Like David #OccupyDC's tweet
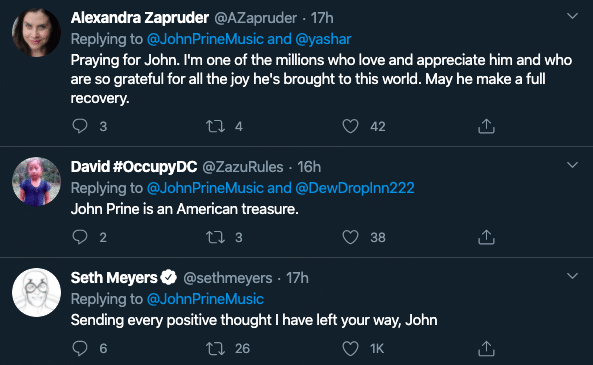 coord(350,237)
